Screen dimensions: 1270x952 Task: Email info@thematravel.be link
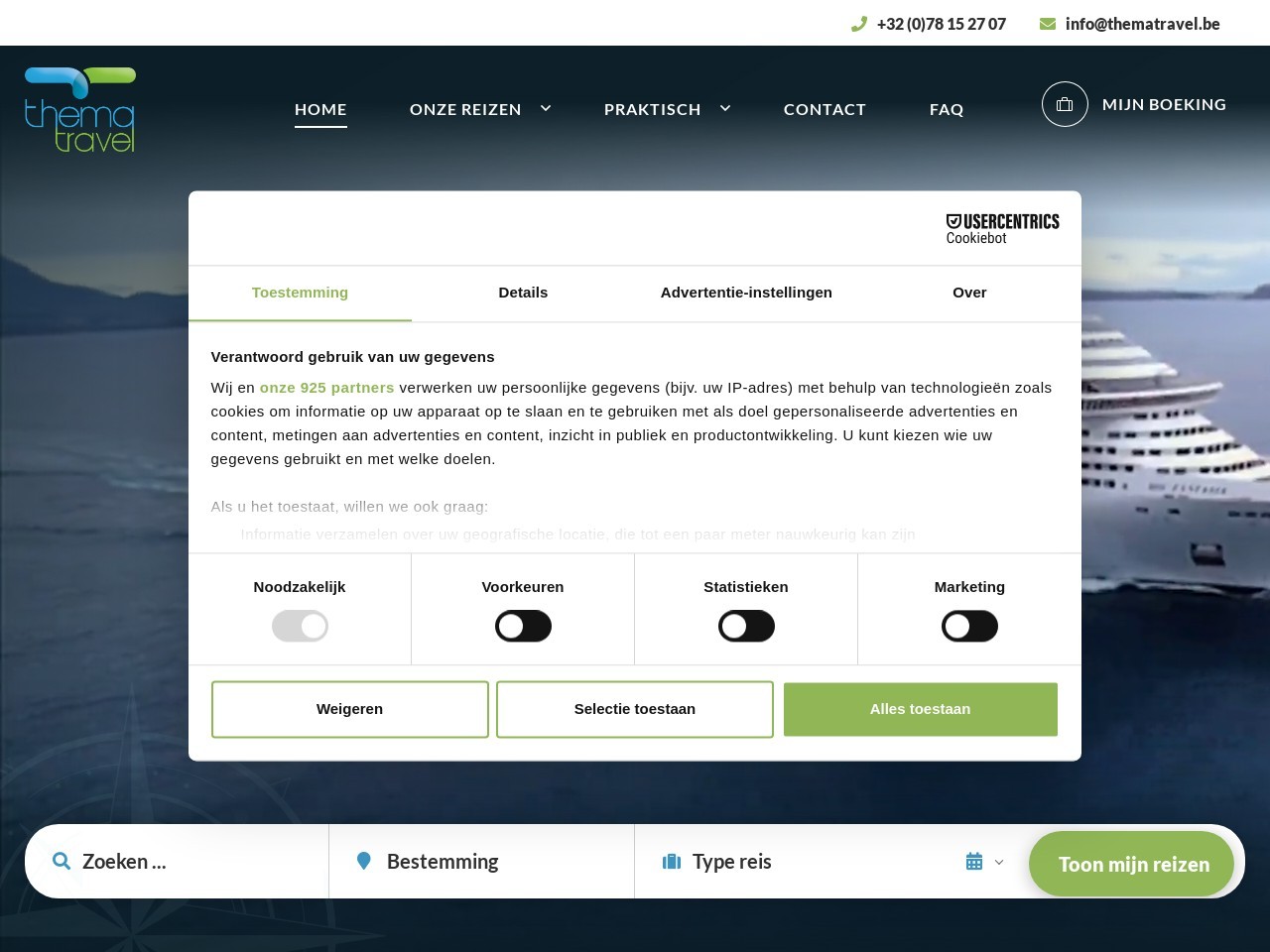pos(1143,24)
